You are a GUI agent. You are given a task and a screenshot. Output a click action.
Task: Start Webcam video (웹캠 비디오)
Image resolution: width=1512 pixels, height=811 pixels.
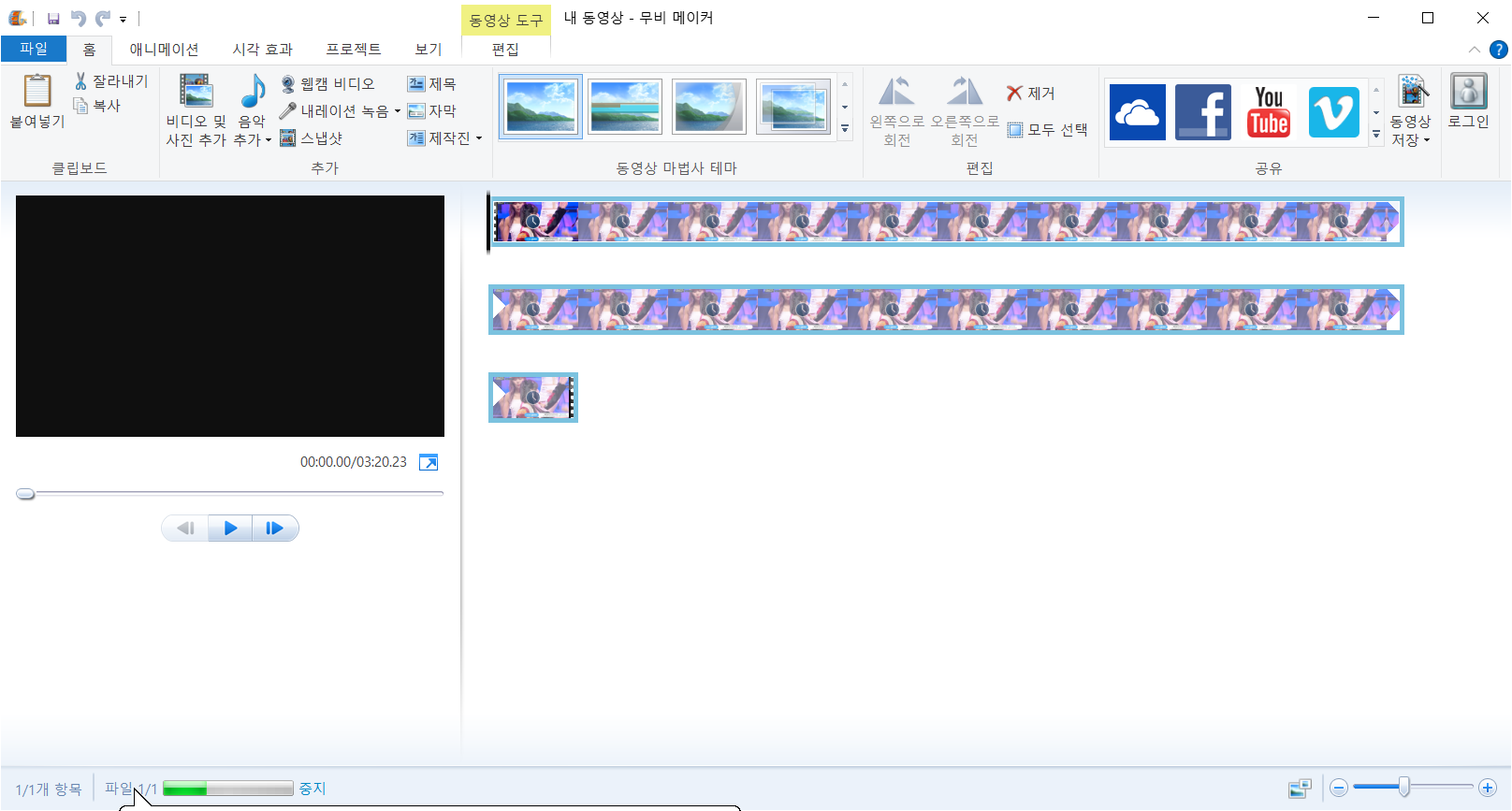327,84
